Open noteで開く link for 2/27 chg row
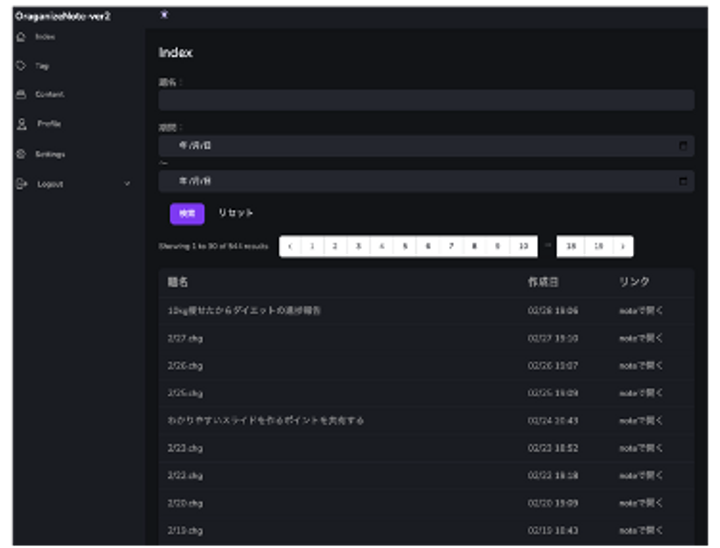The height and width of the screenshot is (548, 720). (641, 339)
